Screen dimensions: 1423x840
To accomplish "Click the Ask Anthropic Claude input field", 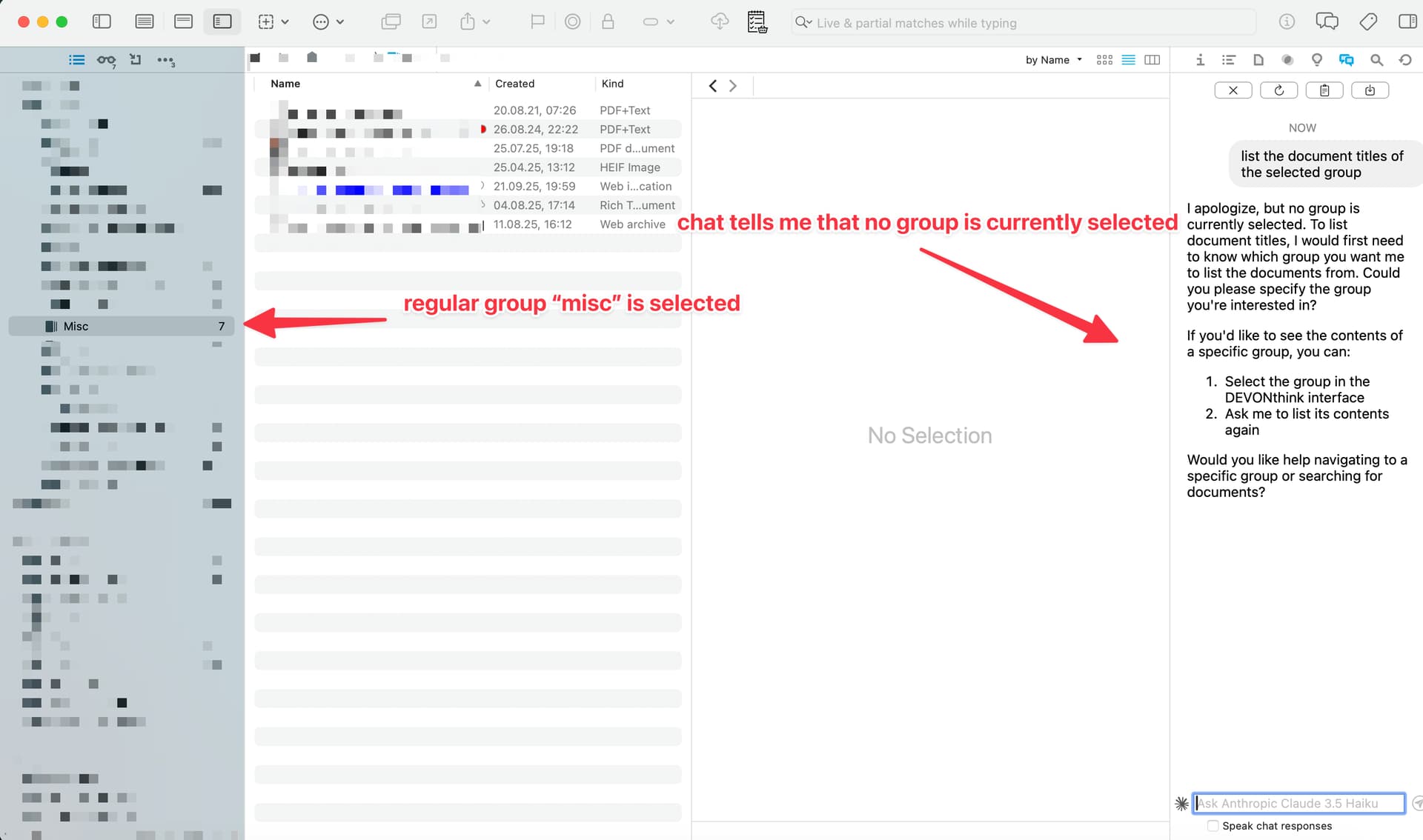I will click(1299, 803).
